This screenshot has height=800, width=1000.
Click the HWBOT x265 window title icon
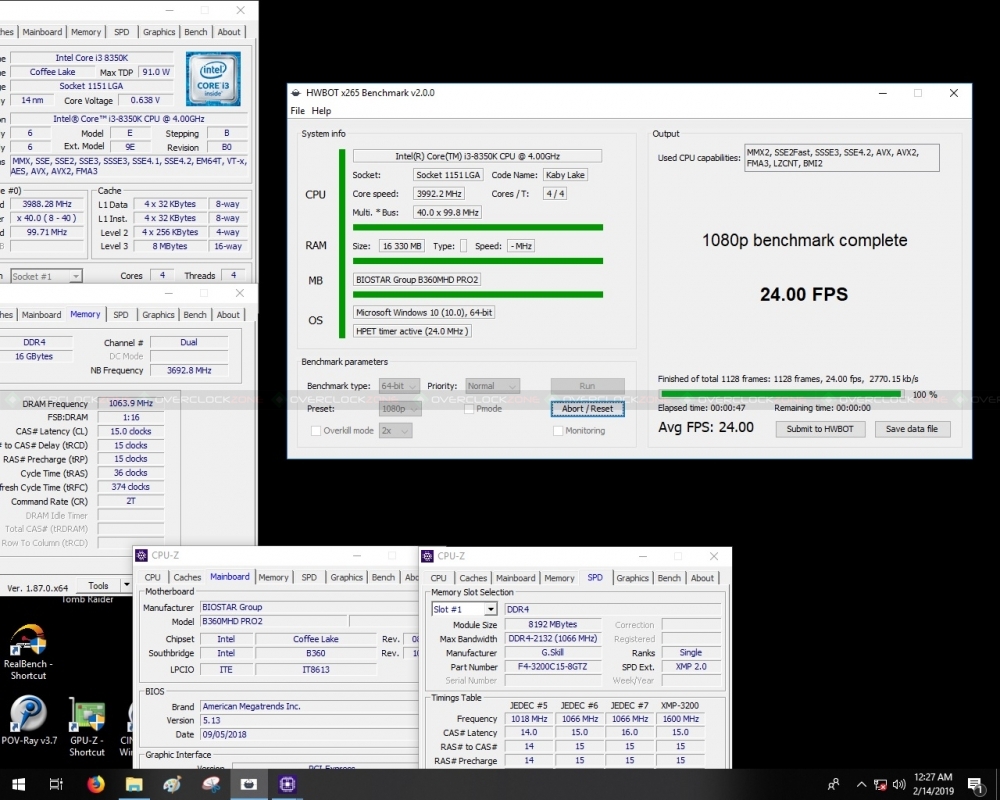coord(295,93)
